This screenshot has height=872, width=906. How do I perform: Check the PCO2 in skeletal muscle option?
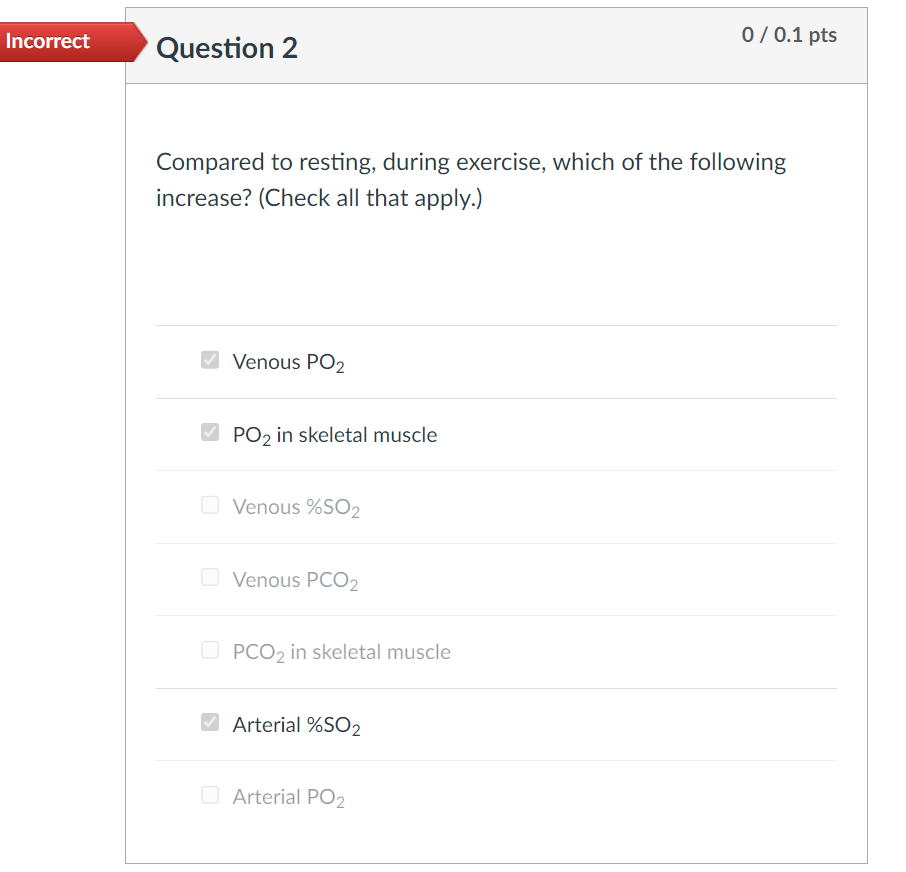(210, 650)
